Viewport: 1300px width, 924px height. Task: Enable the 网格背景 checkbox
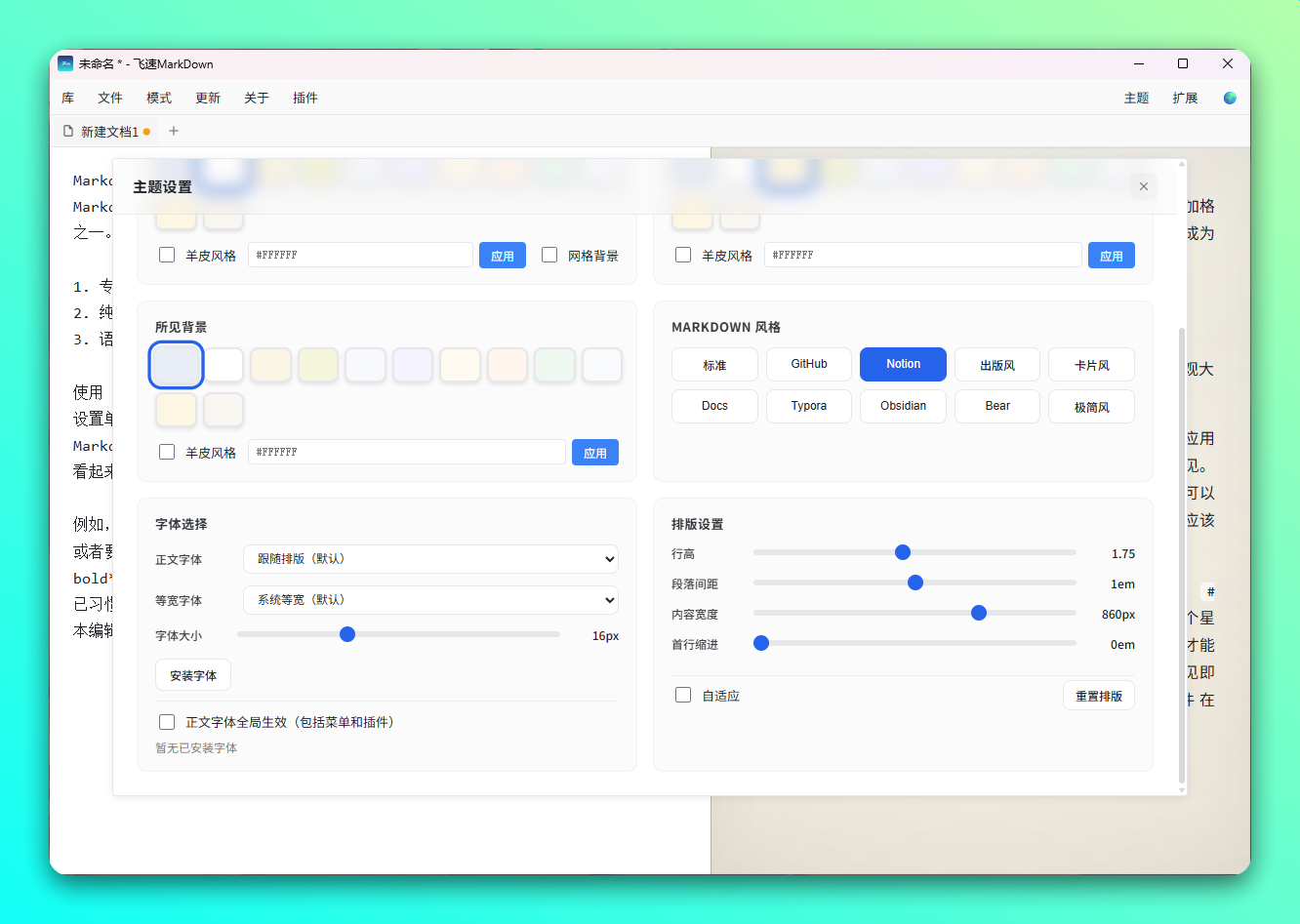tap(549, 255)
